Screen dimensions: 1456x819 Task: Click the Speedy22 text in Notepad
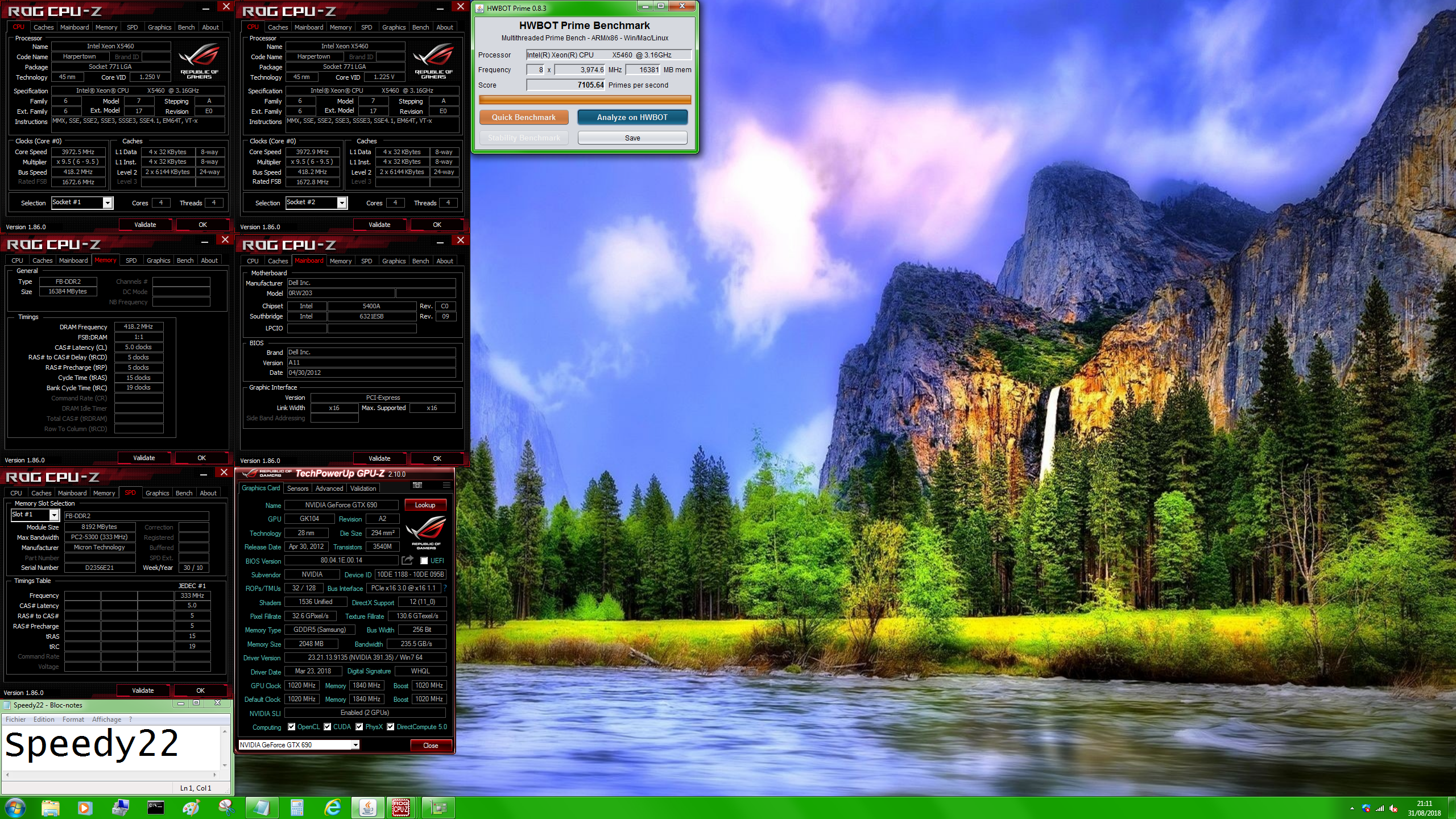(92, 744)
